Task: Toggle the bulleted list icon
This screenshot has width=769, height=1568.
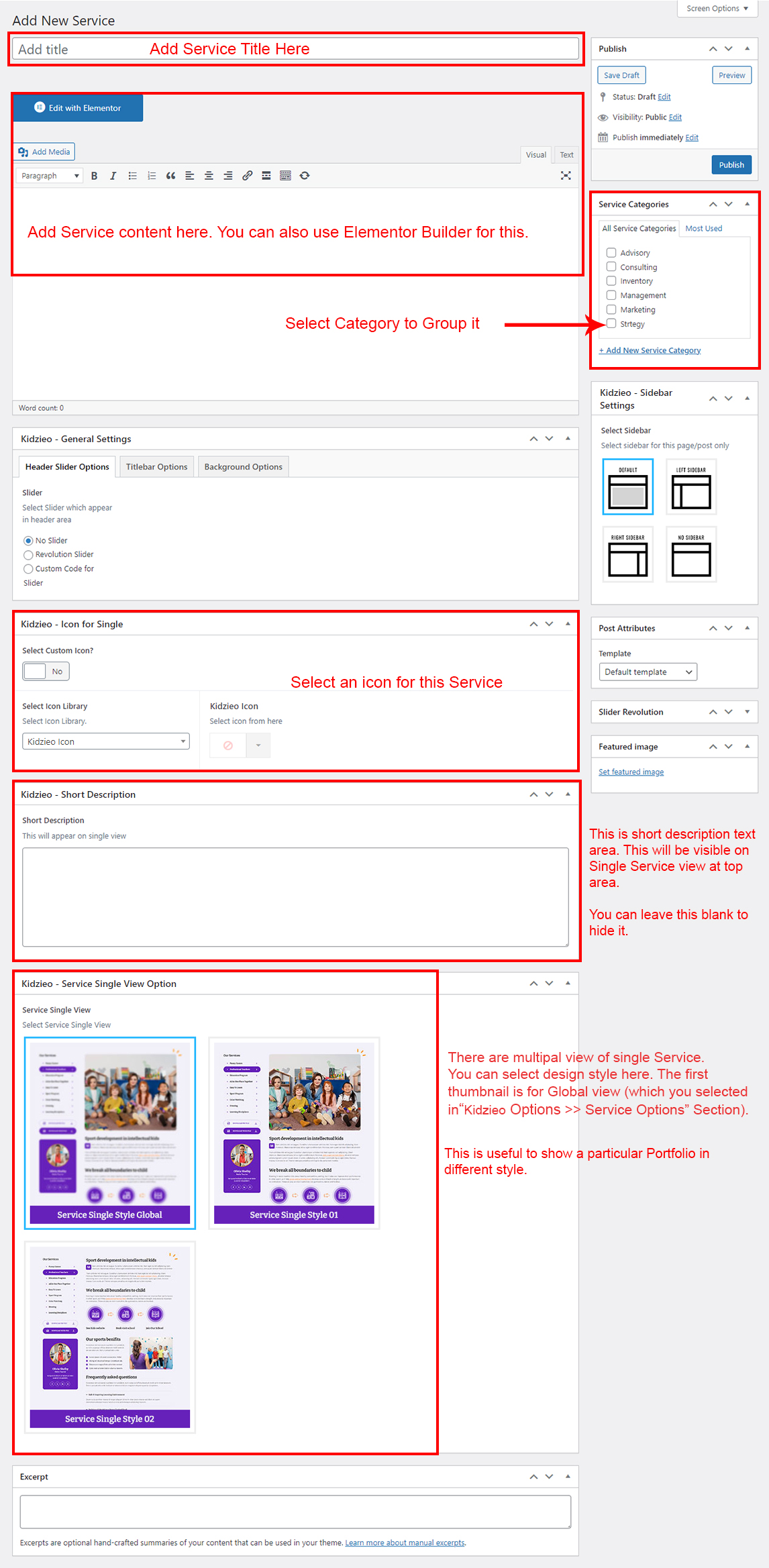Action: [x=132, y=176]
